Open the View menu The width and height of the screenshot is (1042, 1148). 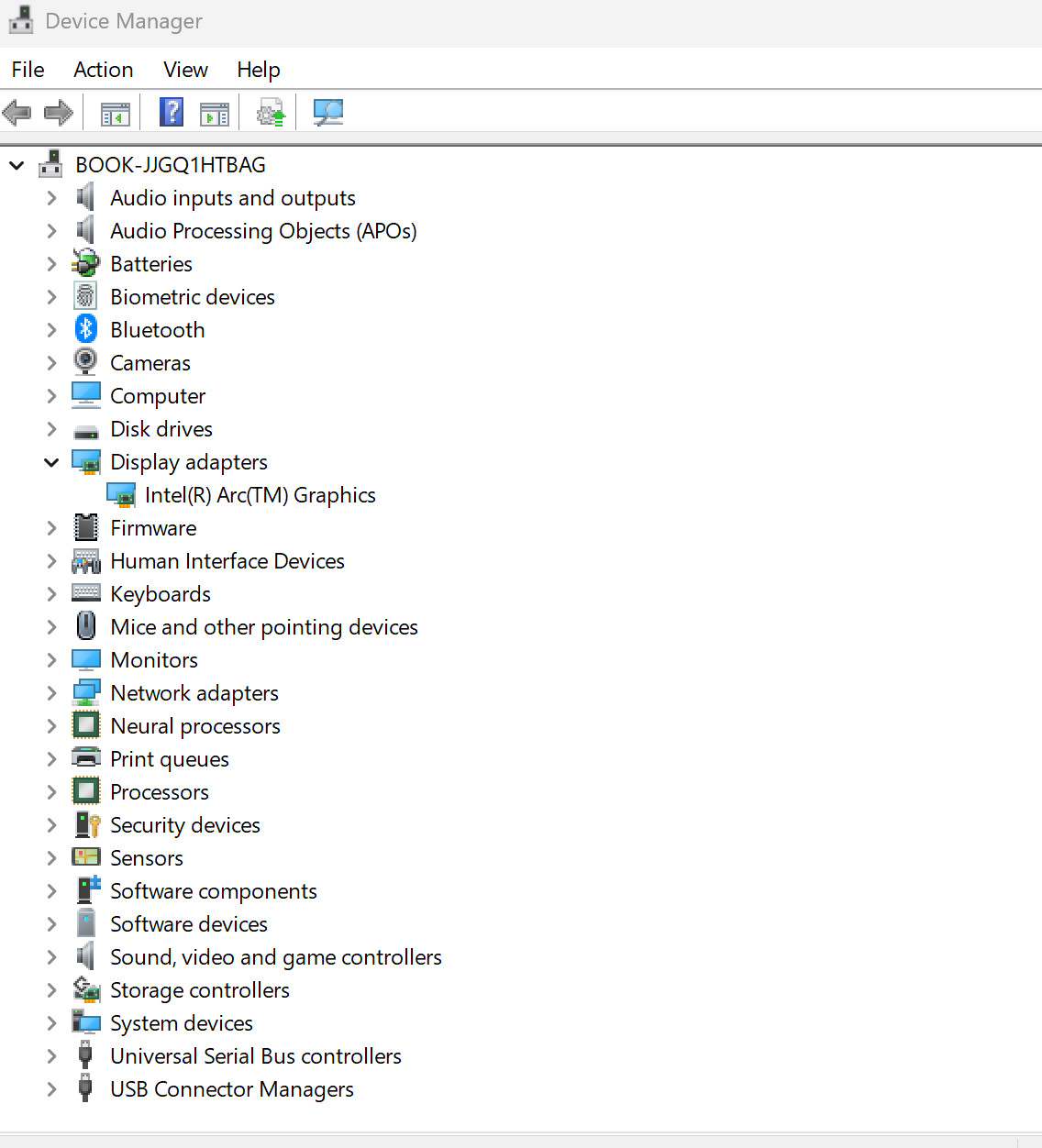pyautogui.click(x=185, y=70)
